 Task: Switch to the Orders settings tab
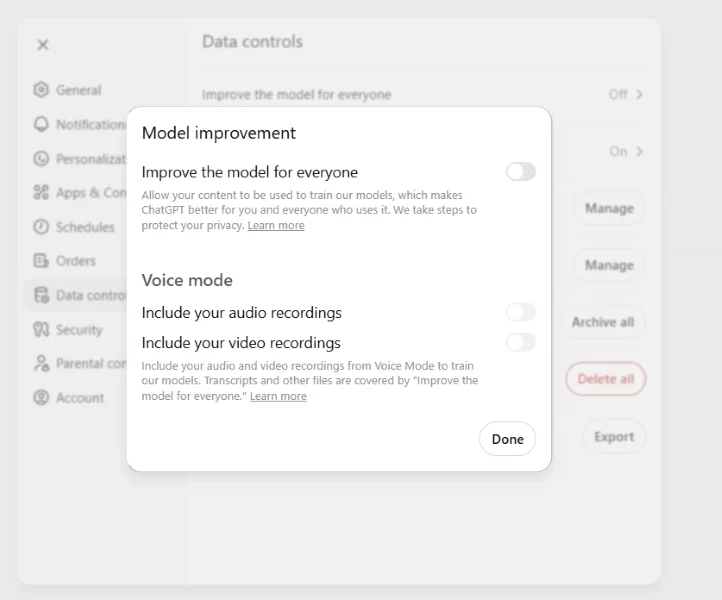pyautogui.click(x=74, y=261)
